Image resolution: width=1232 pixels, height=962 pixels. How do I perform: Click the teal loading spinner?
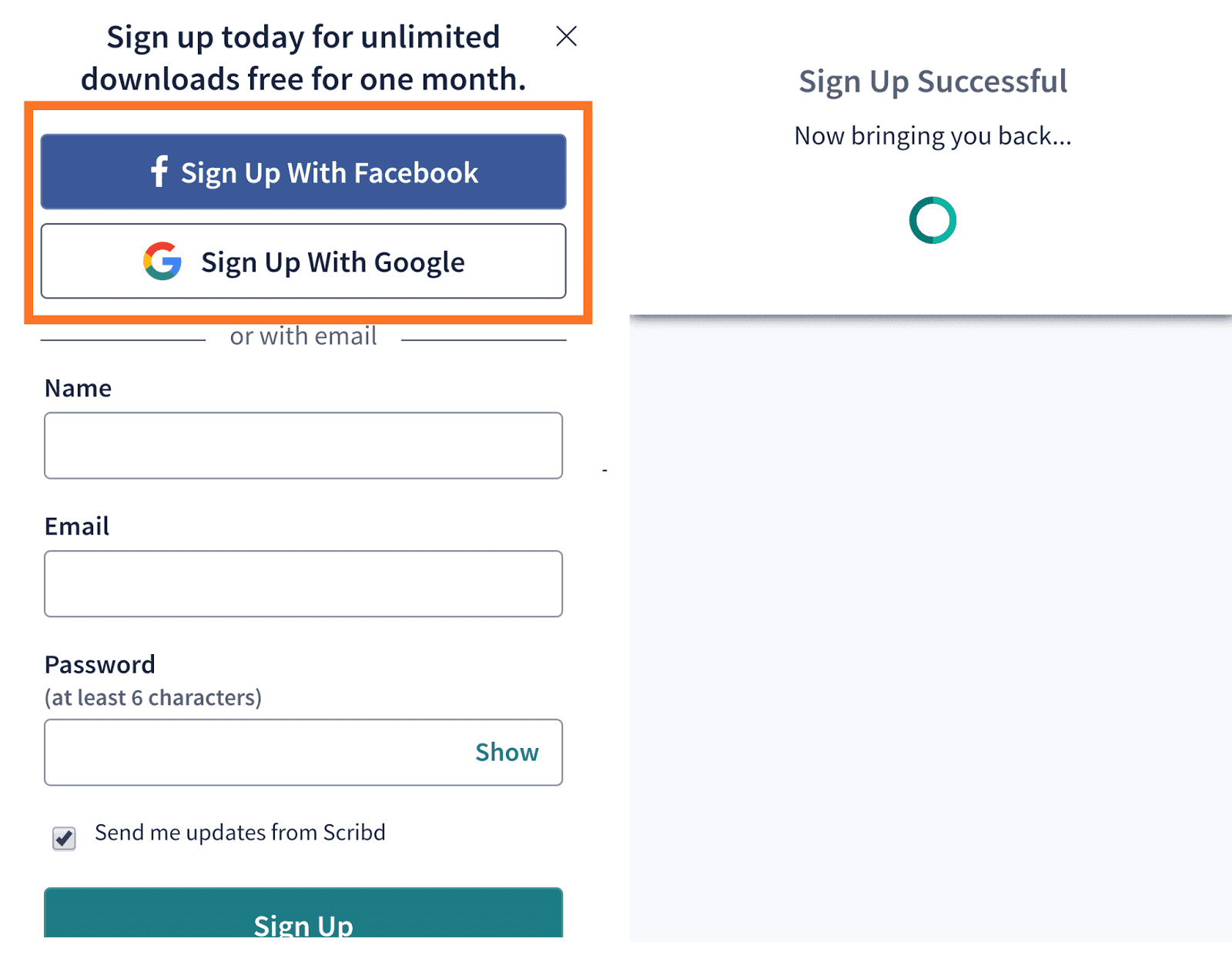click(x=932, y=220)
